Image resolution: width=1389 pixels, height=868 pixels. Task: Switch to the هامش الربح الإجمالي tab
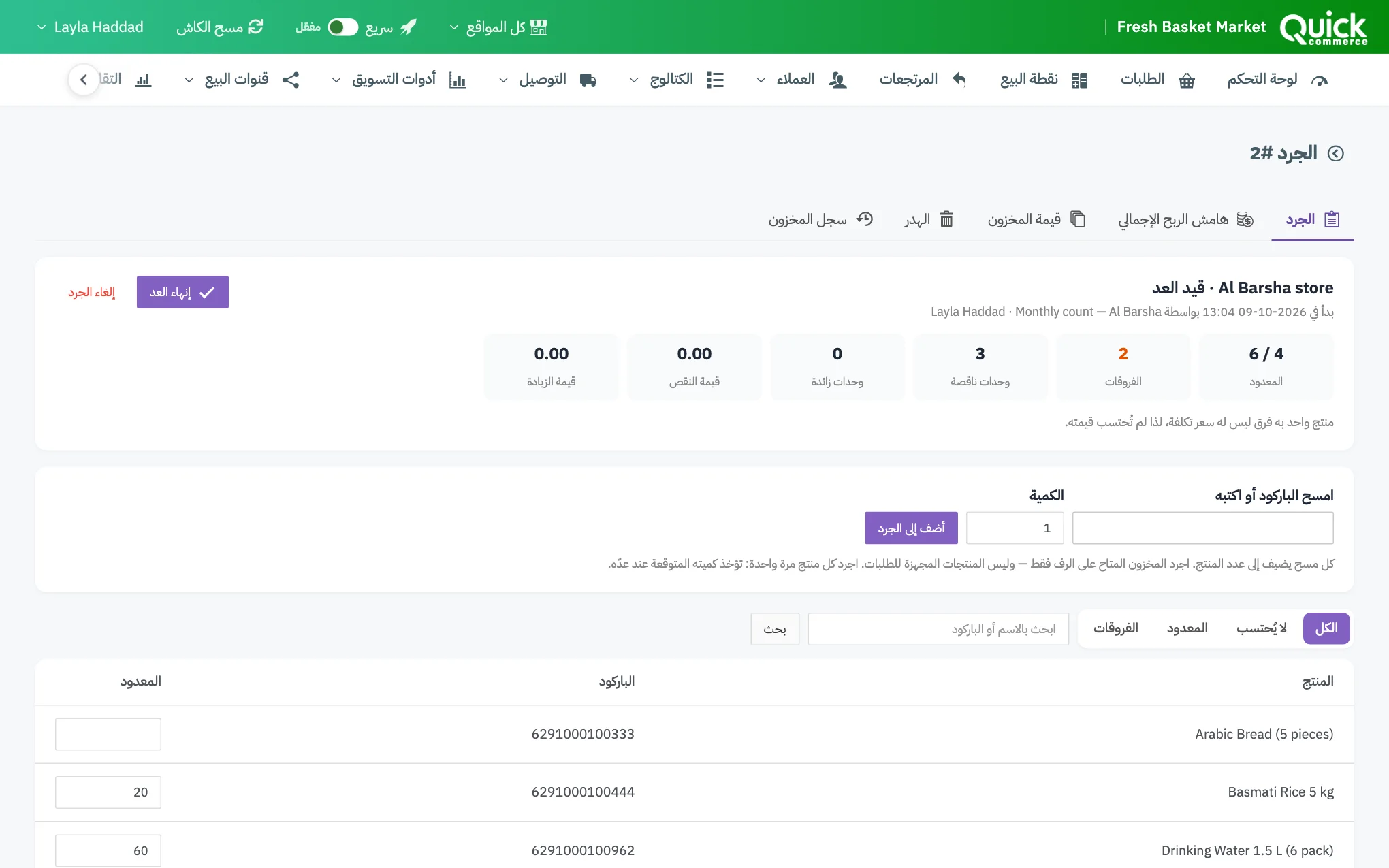(x=1185, y=219)
